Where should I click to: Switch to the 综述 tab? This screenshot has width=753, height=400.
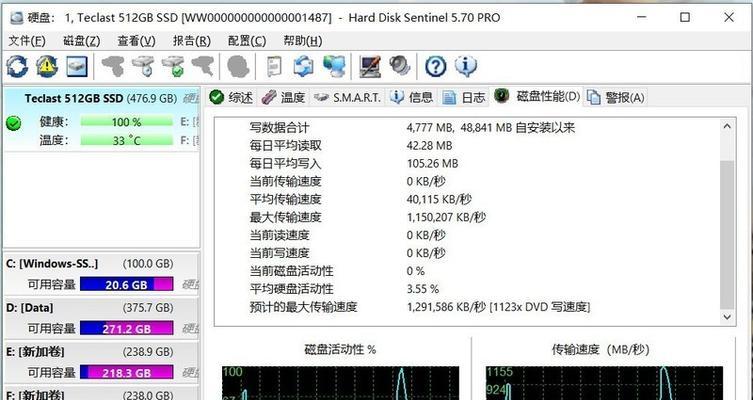[x=231, y=97]
